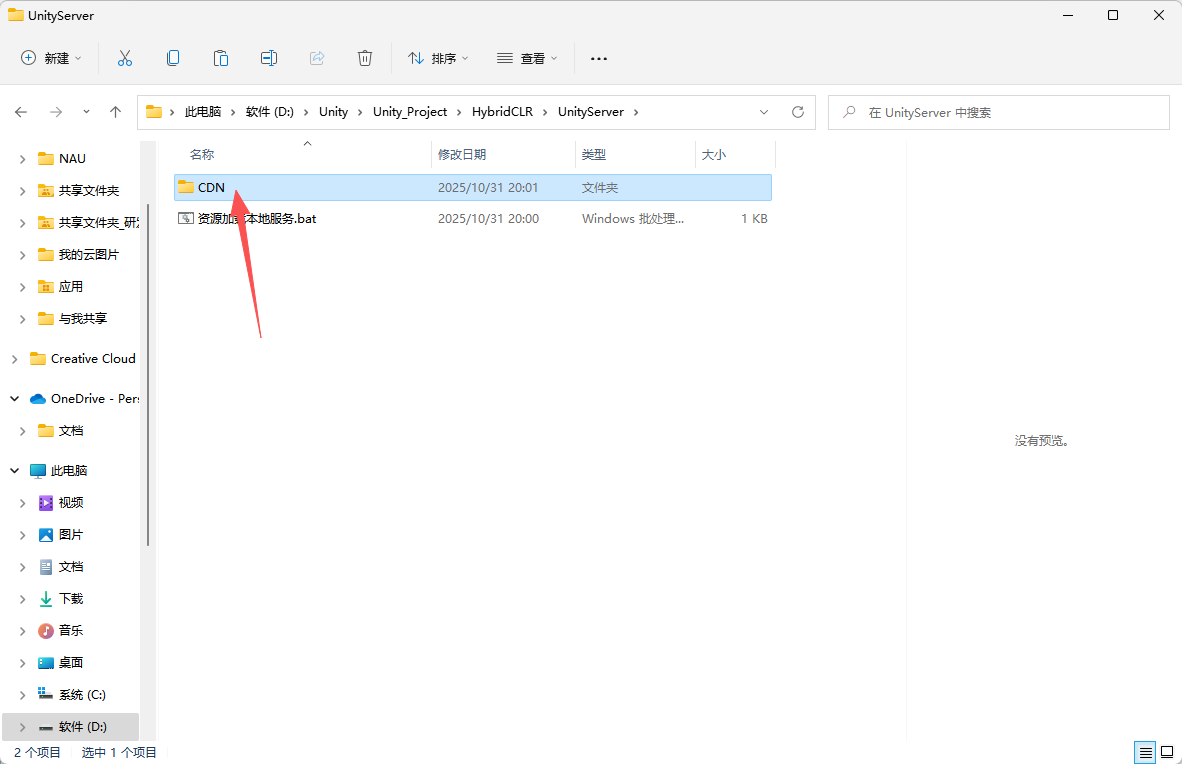Open address bar history dropdown

764,112
